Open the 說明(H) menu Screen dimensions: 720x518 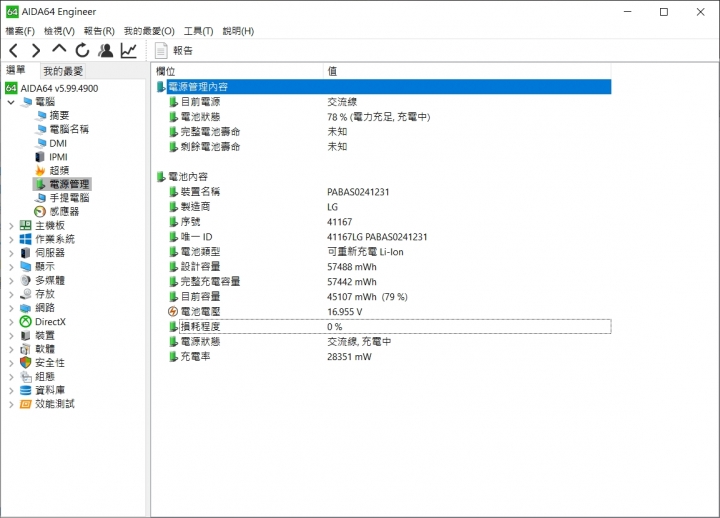238,31
